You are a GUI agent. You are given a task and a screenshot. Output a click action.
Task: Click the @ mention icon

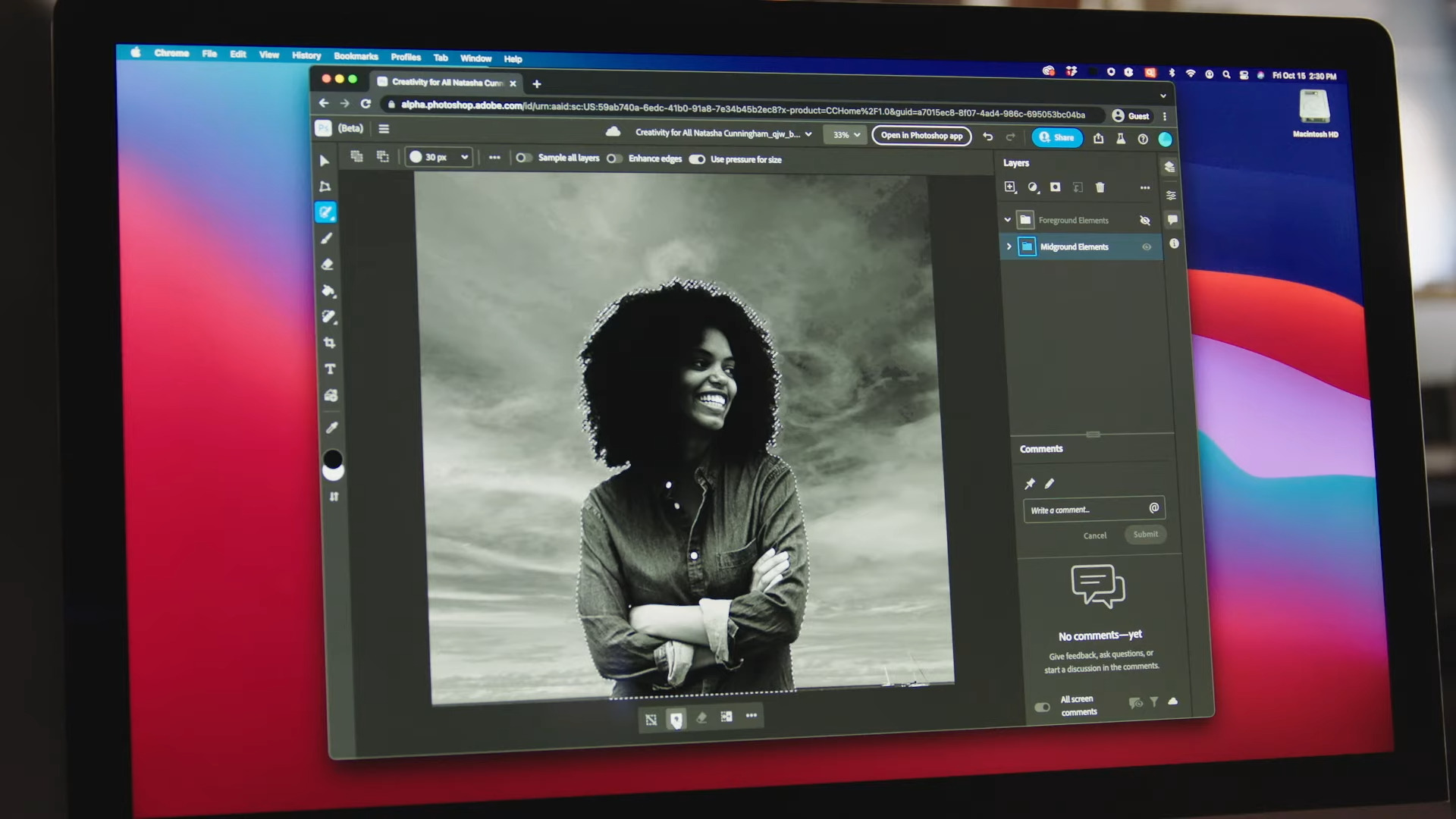click(x=1154, y=508)
